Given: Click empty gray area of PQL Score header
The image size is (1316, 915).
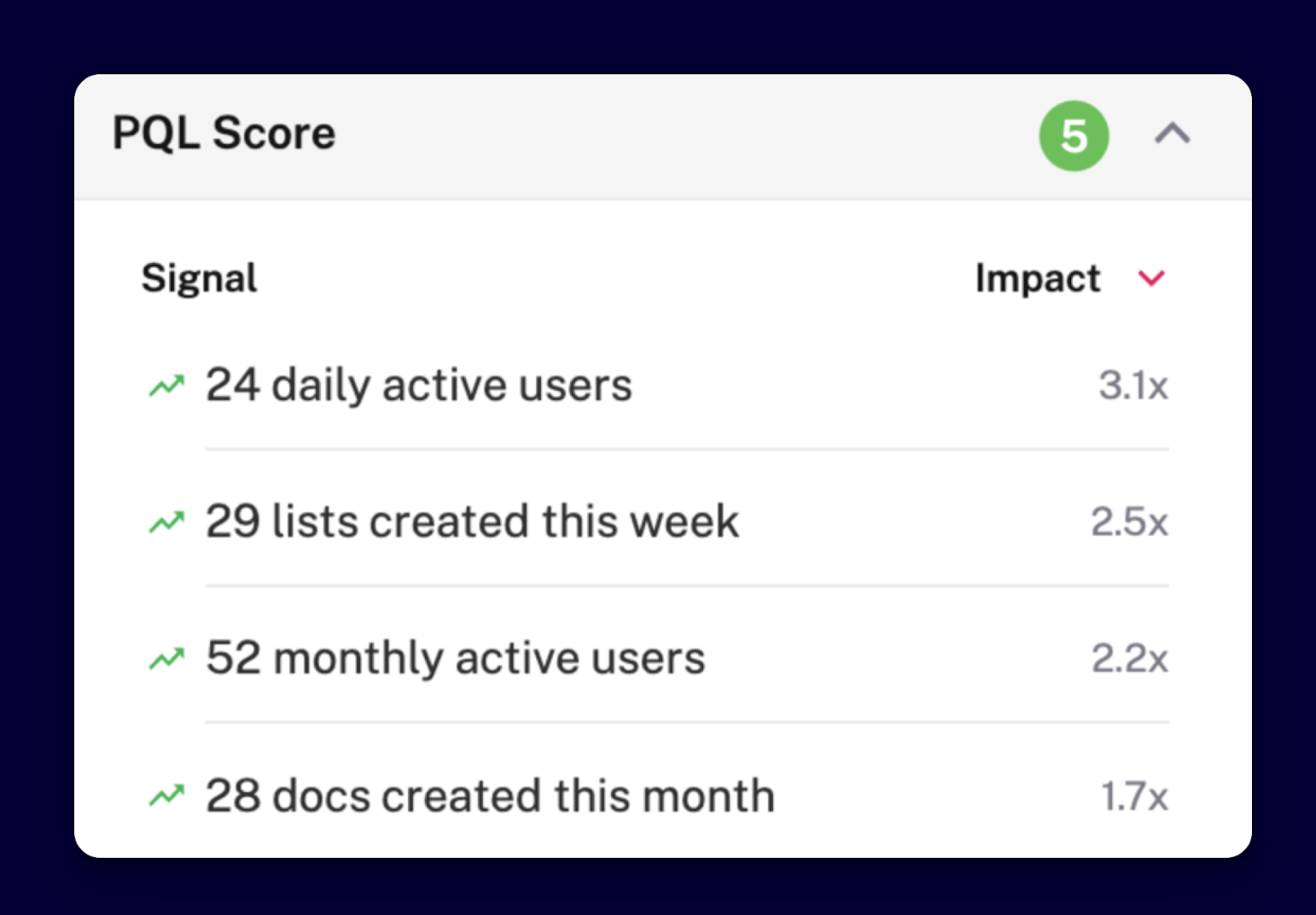Looking at the screenshot, I should (x=683, y=137).
